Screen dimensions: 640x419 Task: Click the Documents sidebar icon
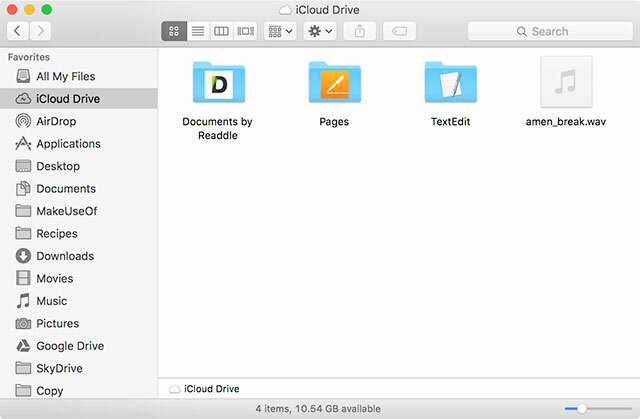(23, 188)
